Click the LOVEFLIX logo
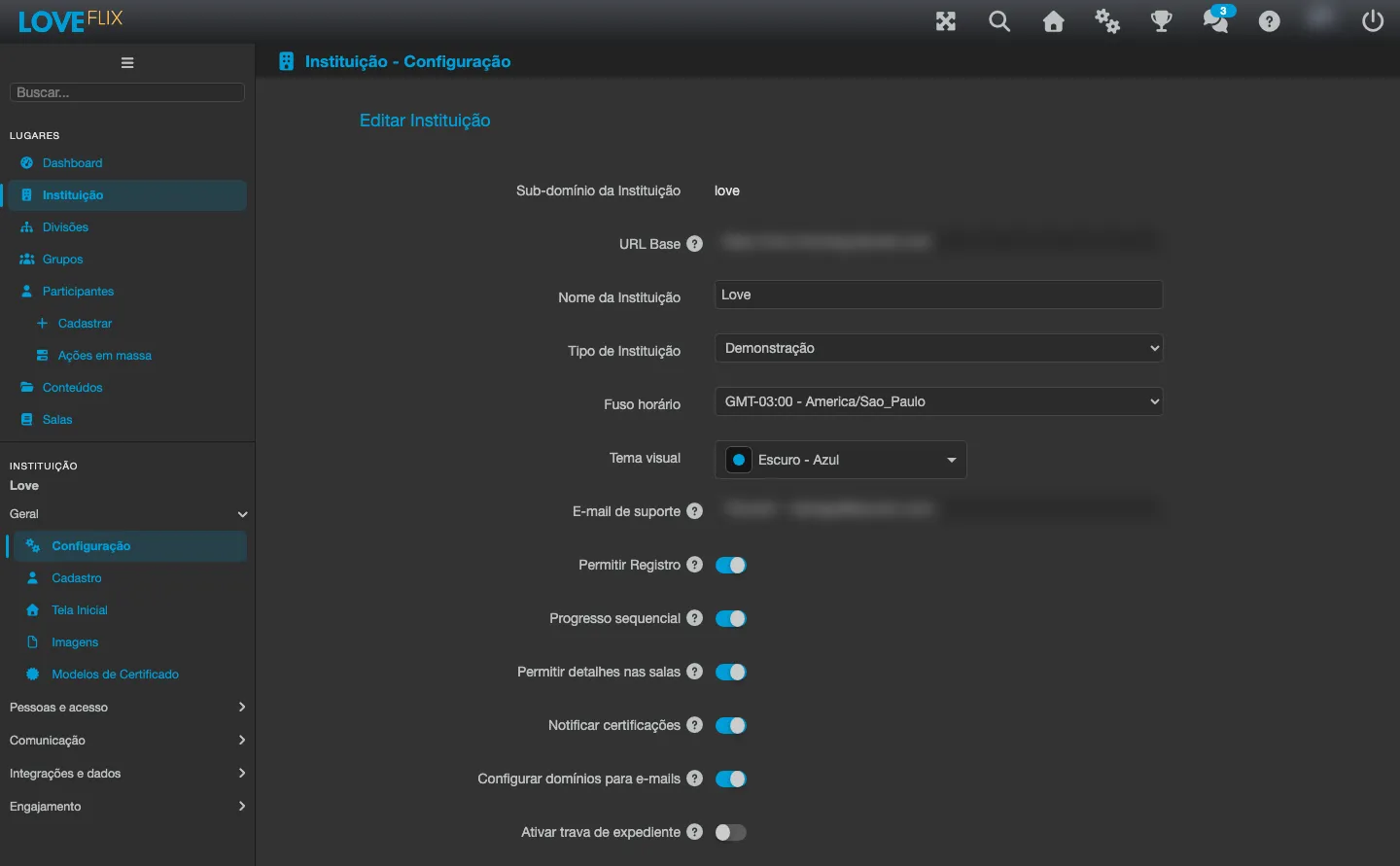 [70, 20]
